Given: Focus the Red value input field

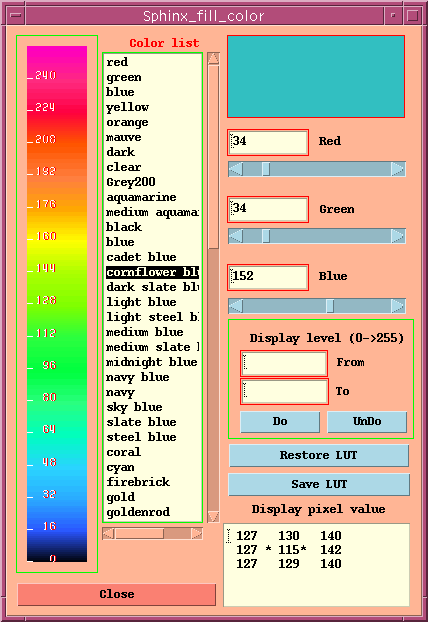Looking at the screenshot, I should [x=268, y=142].
